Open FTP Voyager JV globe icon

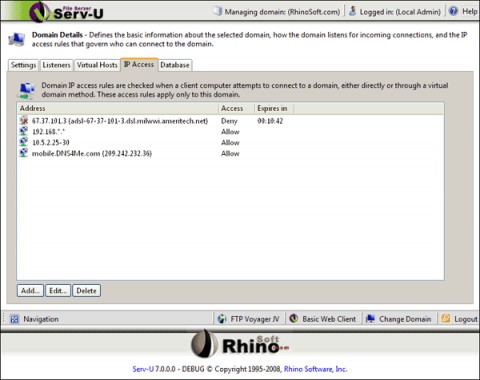tap(222, 319)
